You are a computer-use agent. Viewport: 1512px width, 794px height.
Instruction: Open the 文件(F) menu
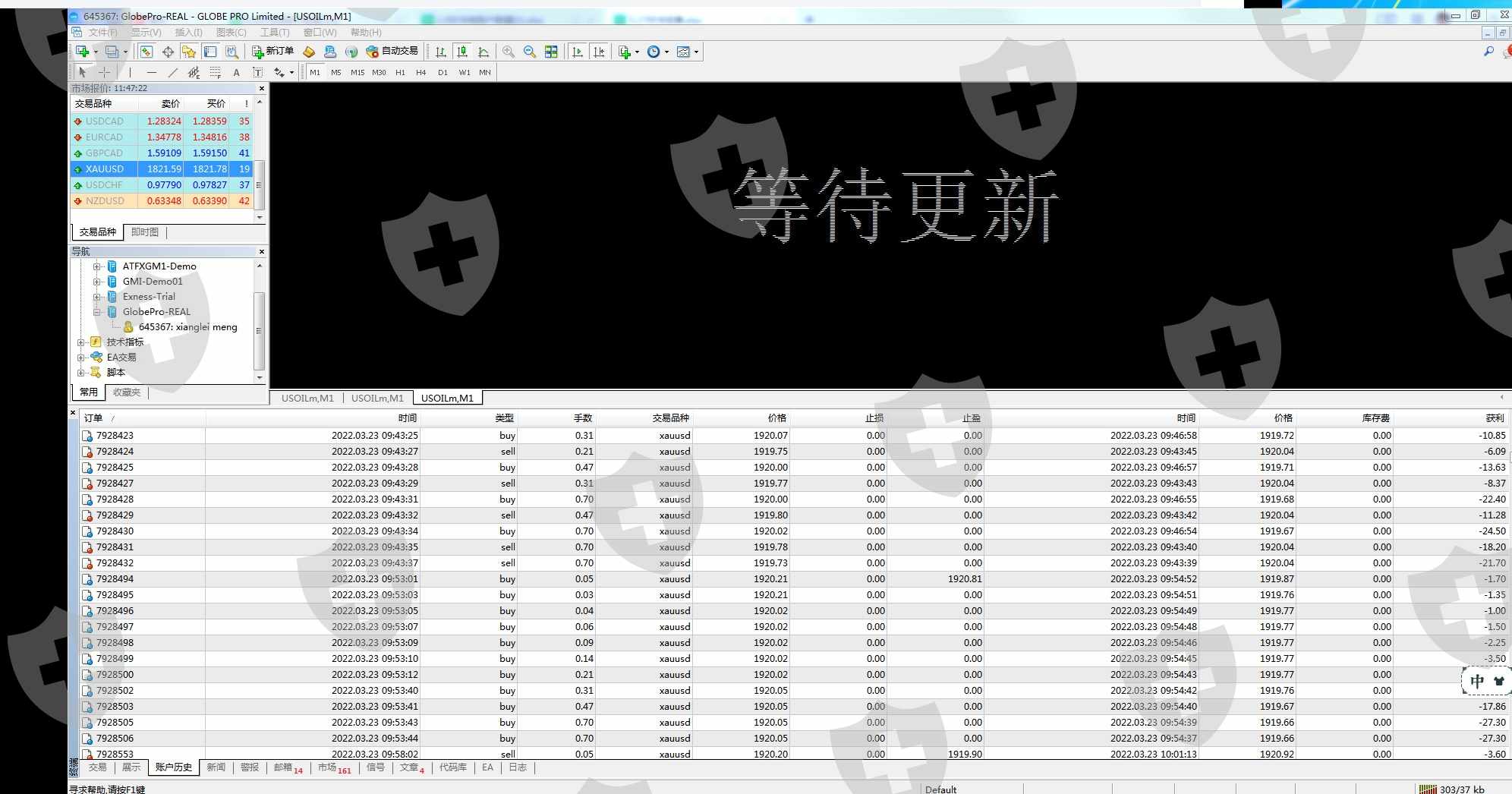102,33
